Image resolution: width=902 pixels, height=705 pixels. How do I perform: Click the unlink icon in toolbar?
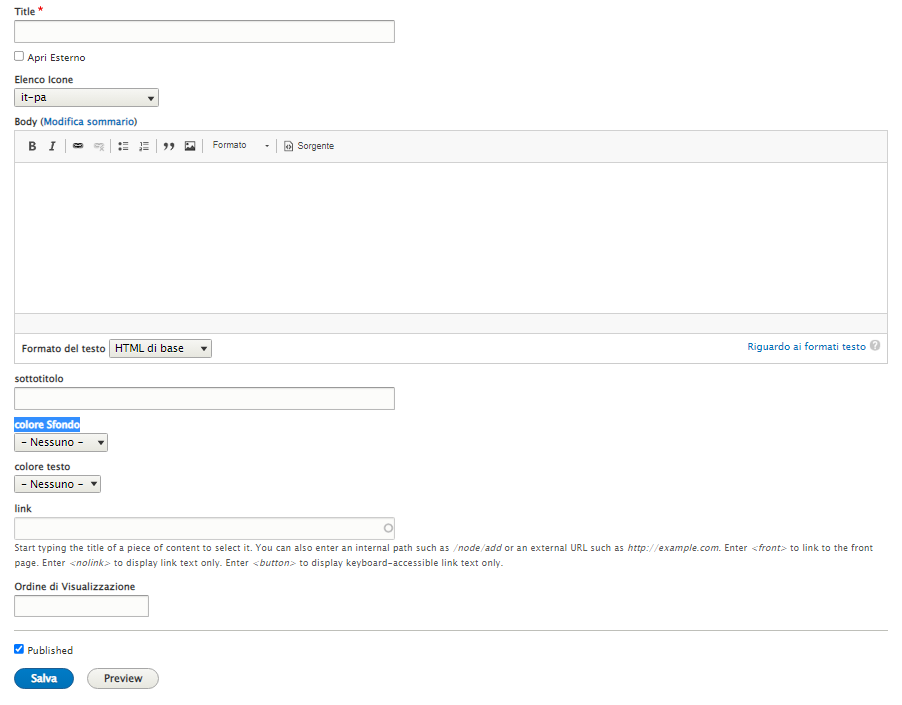tap(98, 146)
